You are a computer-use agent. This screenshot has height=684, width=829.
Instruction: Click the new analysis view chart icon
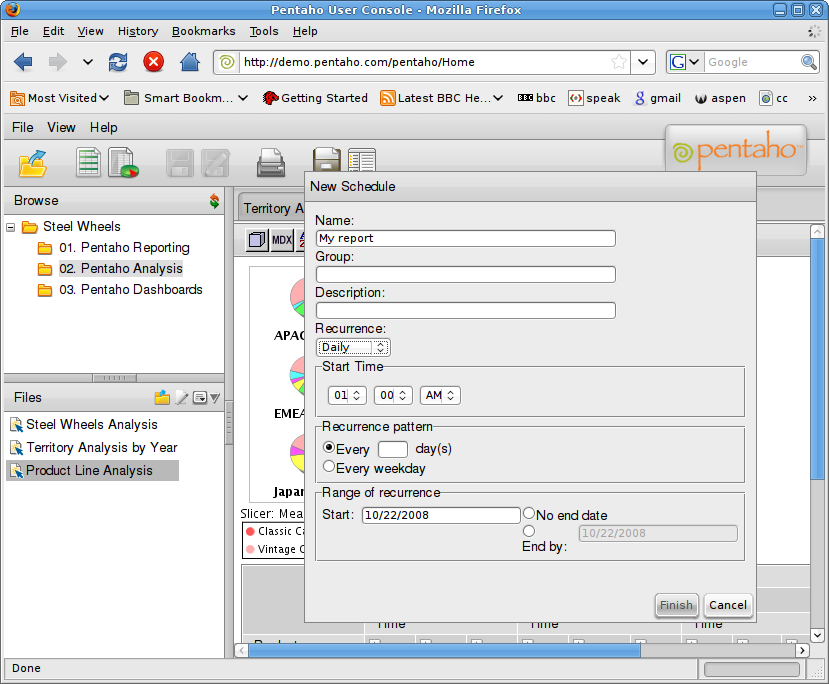(x=123, y=162)
